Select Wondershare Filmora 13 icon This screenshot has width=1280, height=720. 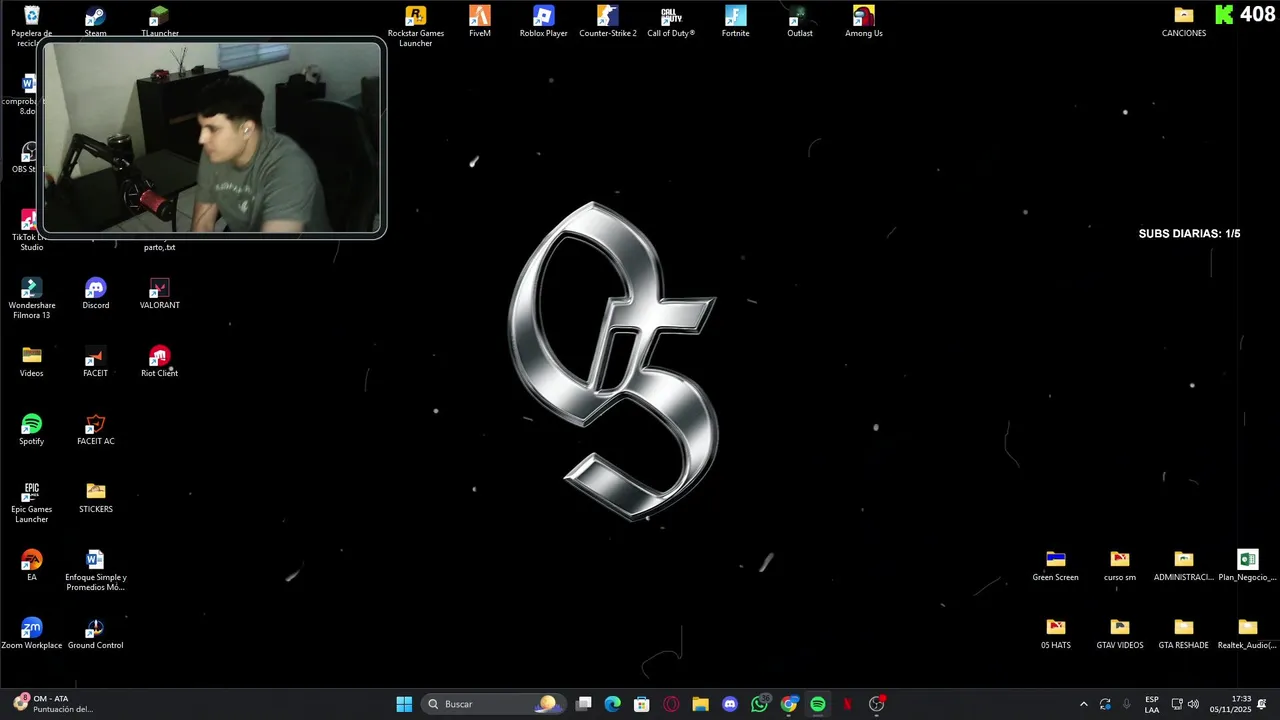click(x=32, y=299)
